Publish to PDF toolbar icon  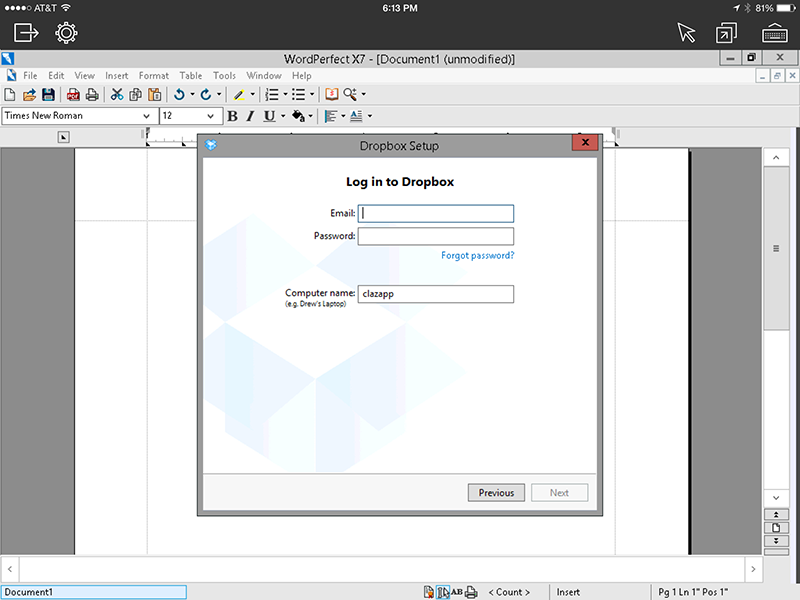tap(73, 94)
